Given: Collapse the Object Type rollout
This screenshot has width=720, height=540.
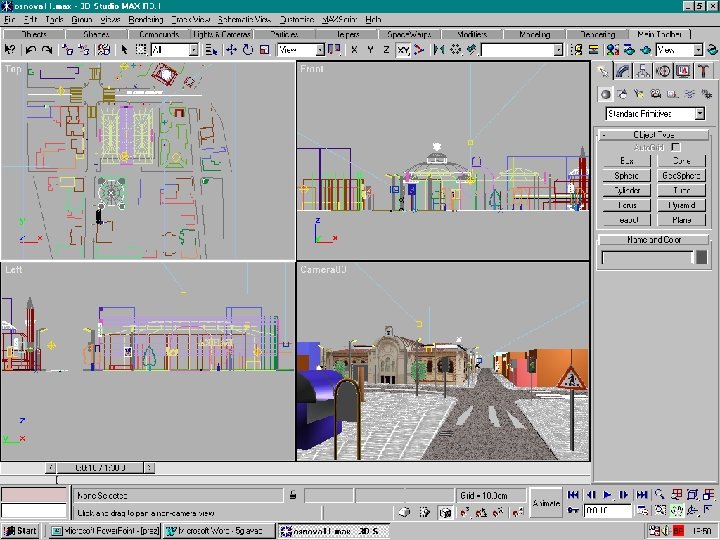Looking at the screenshot, I should [654, 134].
